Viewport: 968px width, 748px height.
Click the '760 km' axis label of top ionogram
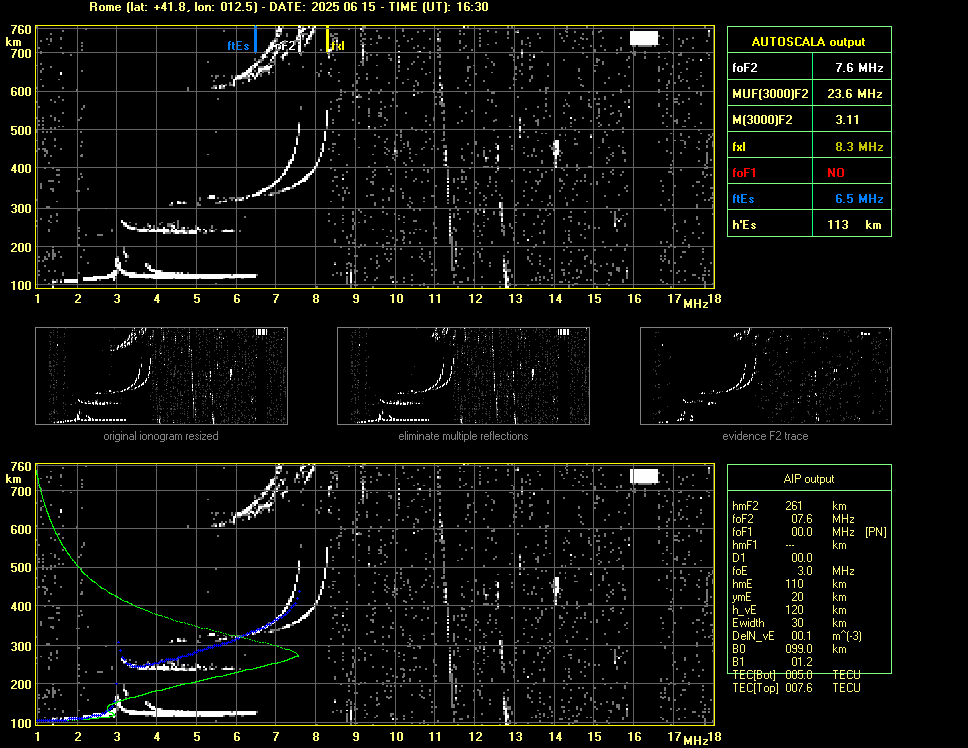pyautogui.click(x=17, y=35)
